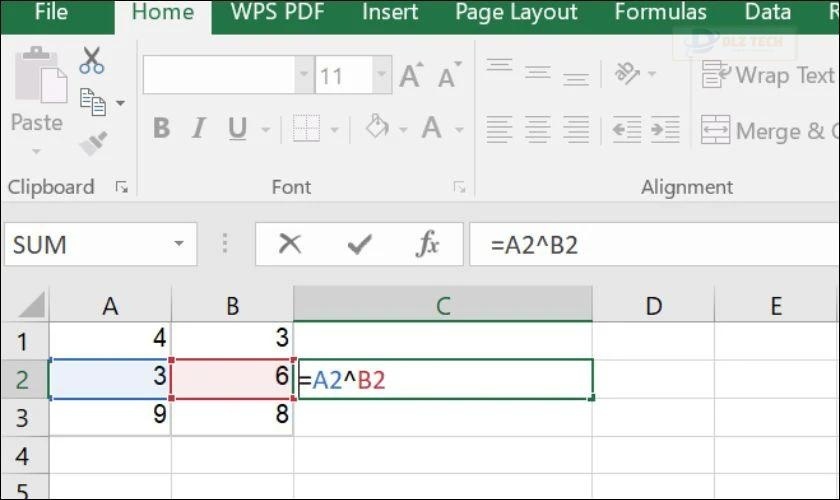Toggle Italic formatting
The image size is (840, 500).
pos(198,129)
